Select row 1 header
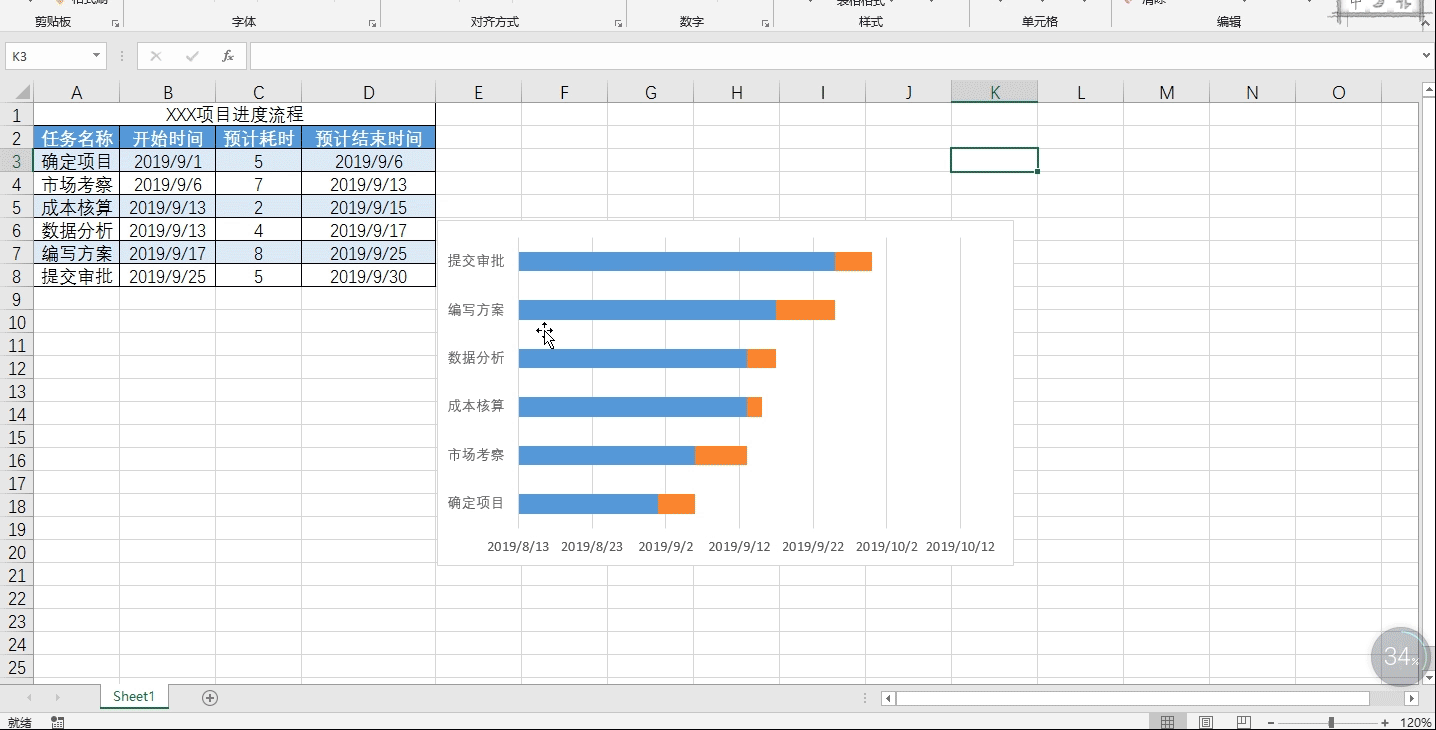Screen dimensions: 1436x730 (x=16, y=115)
